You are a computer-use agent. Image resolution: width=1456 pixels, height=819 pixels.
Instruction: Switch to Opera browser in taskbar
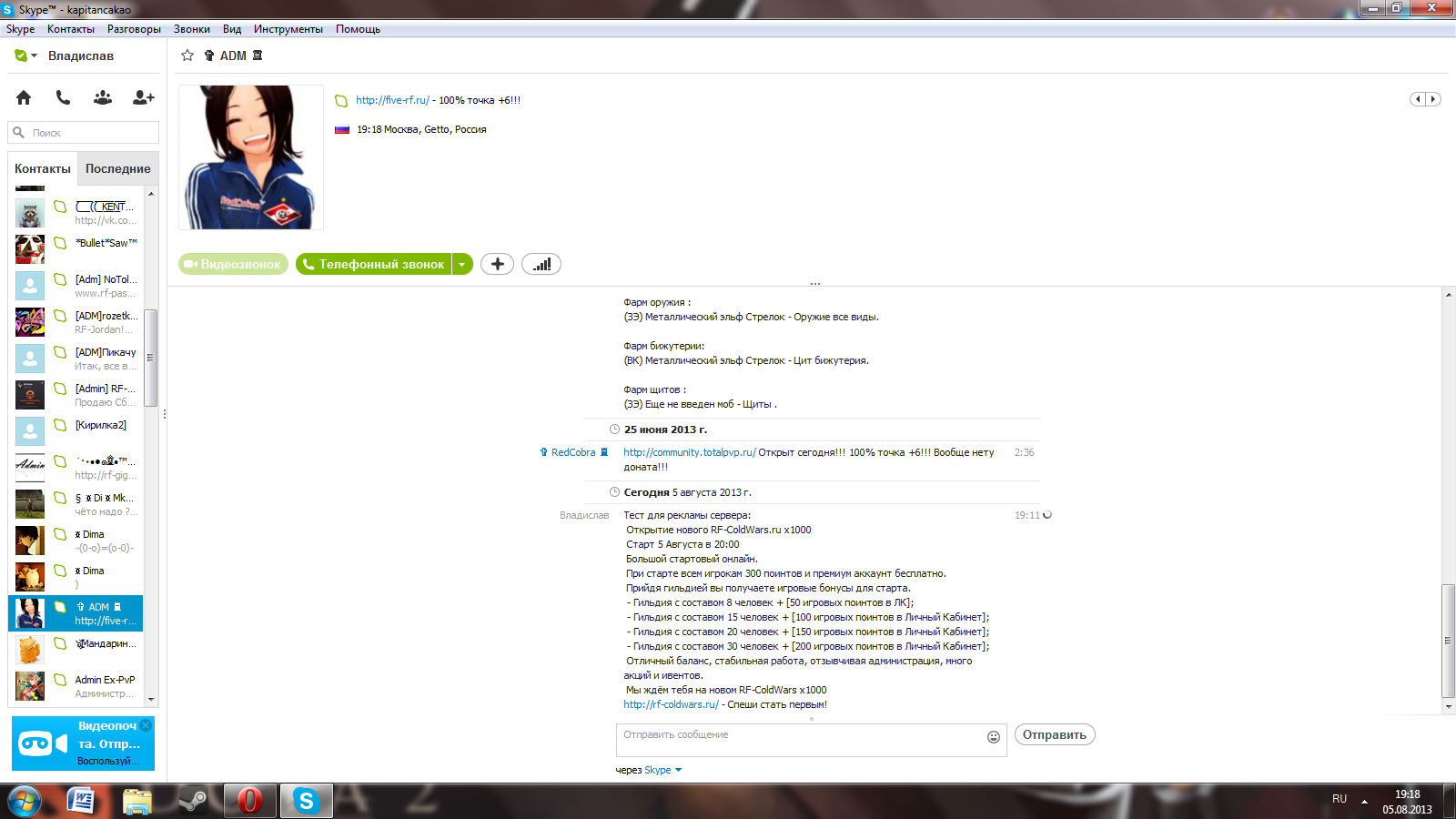point(249,801)
